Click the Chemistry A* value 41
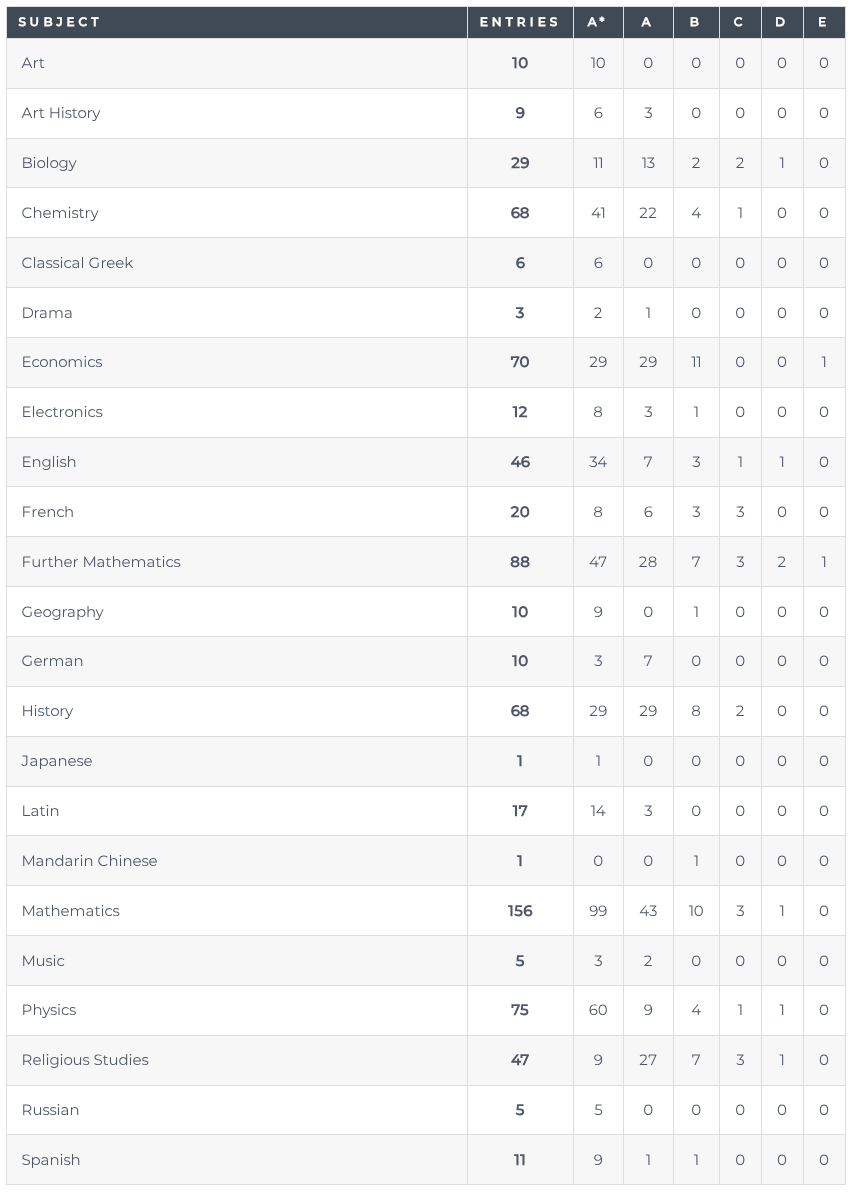Viewport: 851px width, 1192px height. pos(598,213)
